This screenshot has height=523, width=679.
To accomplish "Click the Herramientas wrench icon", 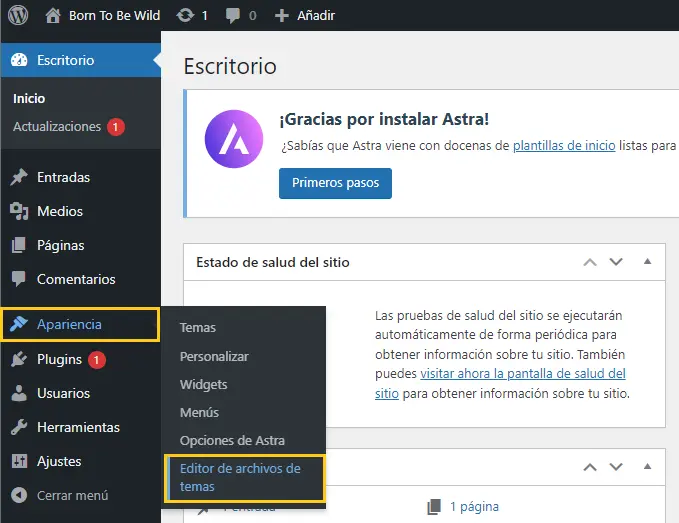I will click(x=19, y=427).
